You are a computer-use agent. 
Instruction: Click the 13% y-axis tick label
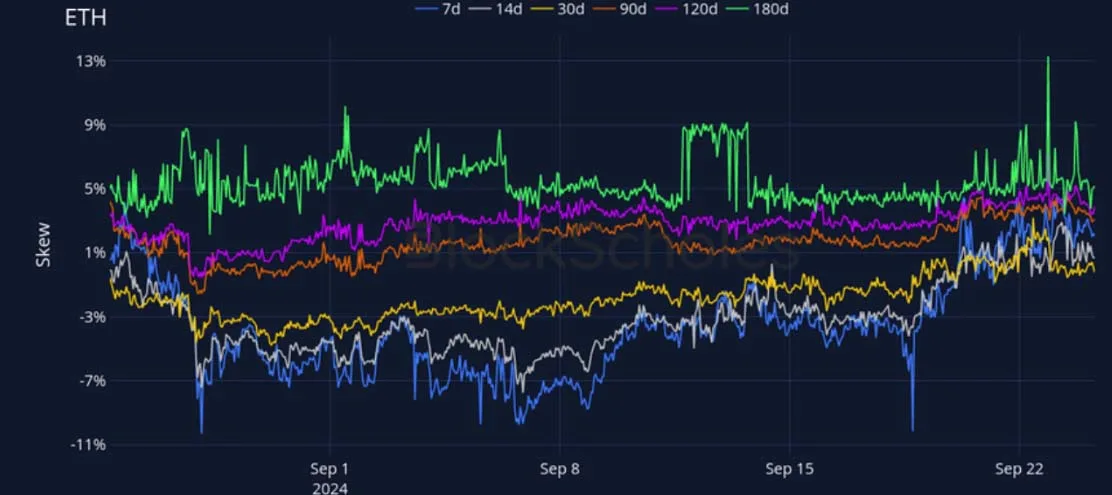(92, 61)
